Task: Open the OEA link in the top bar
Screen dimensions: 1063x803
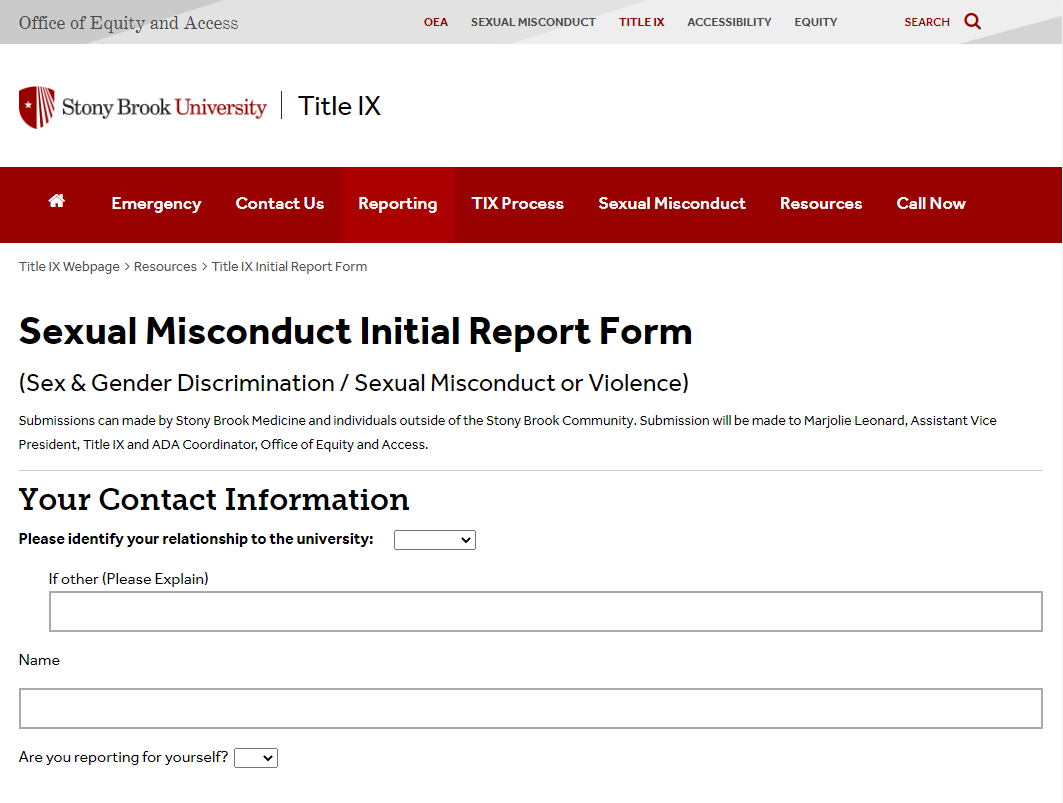Action: click(x=435, y=21)
